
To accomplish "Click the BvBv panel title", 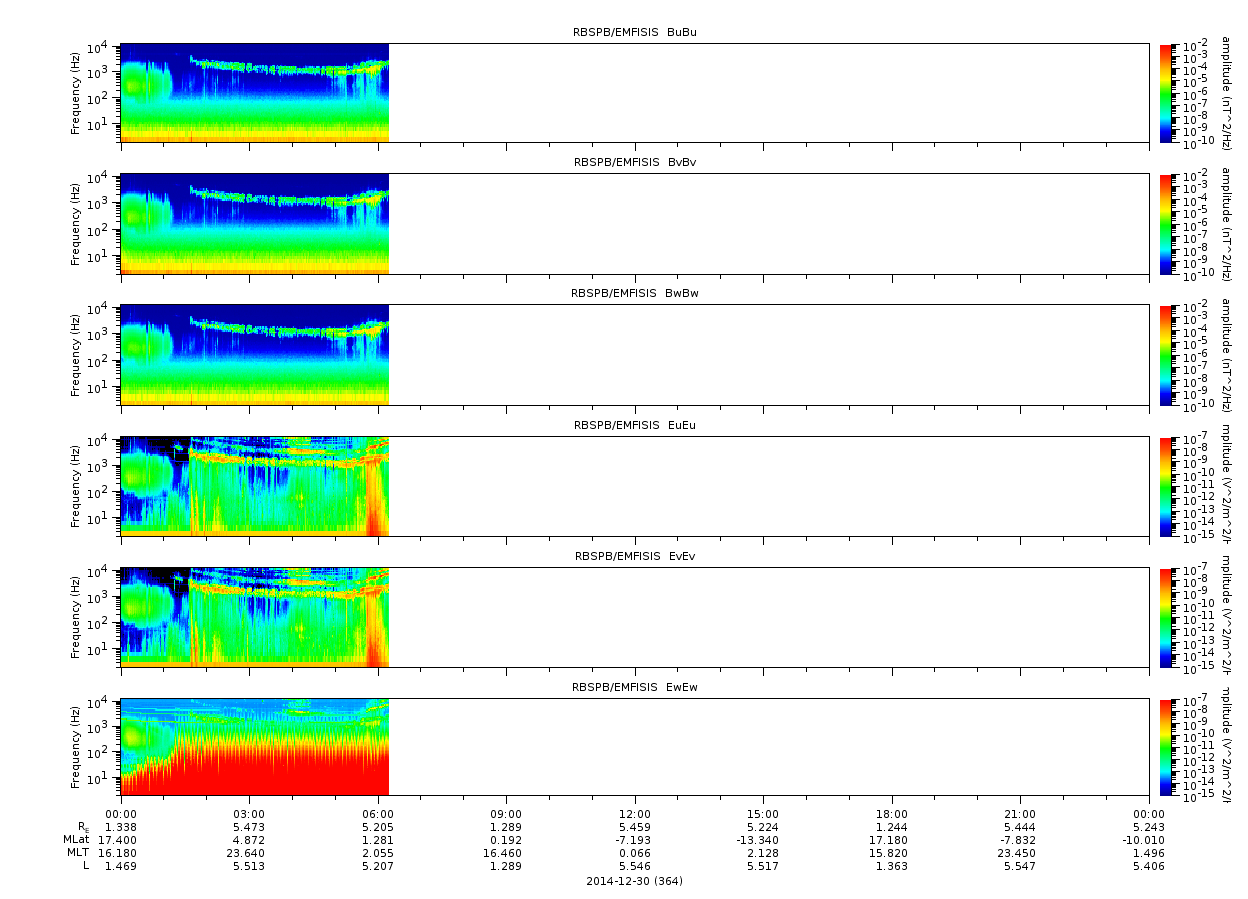I will pyautogui.click(x=634, y=162).
